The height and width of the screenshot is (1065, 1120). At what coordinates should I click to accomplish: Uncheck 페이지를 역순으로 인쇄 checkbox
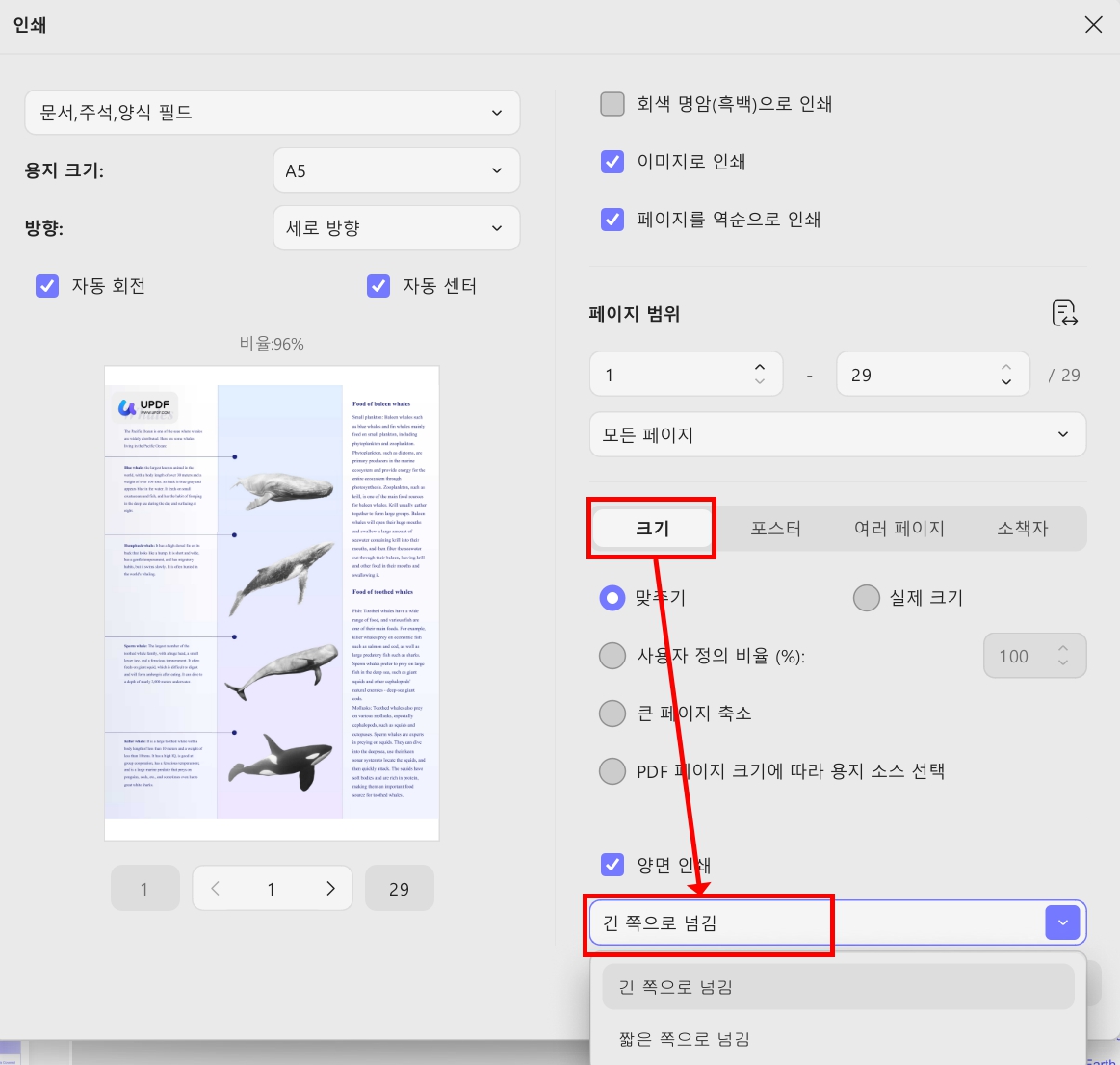[x=612, y=220]
